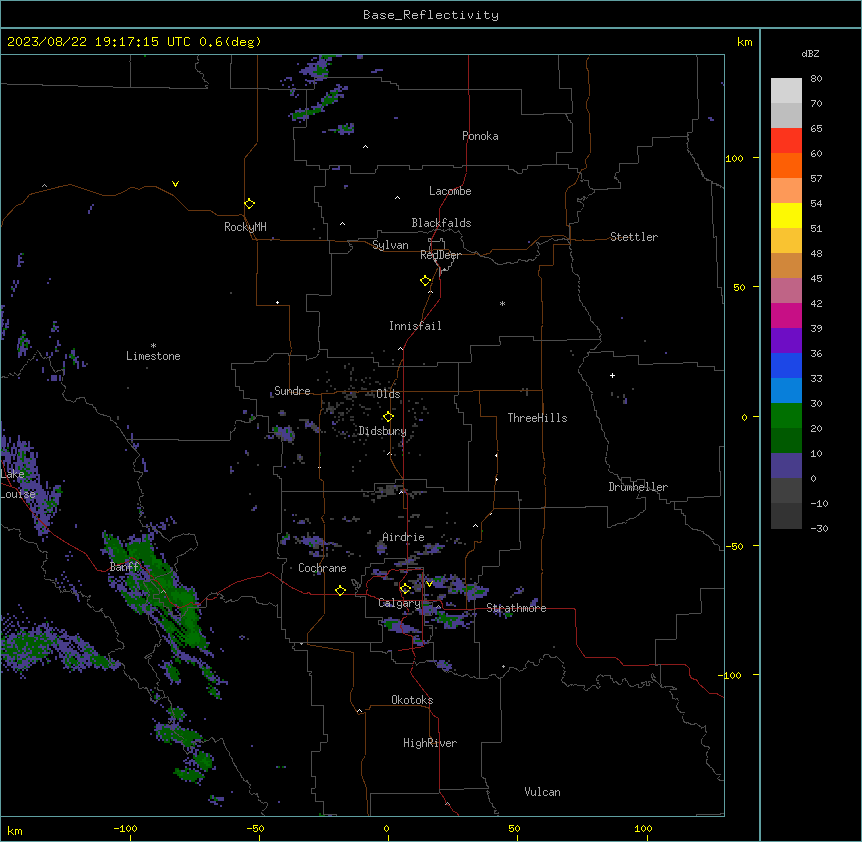Click the yellow 54 dBZ legend swatch
Image resolution: width=862 pixels, height=842 pixels.
(786, 215)
